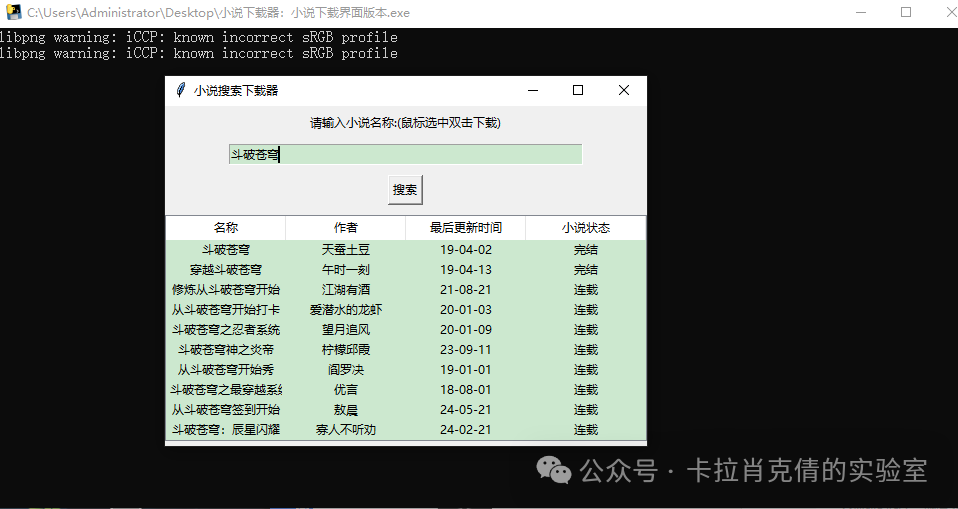
Task: Click update date 24-05-21
Action: [x=466, y=410]
